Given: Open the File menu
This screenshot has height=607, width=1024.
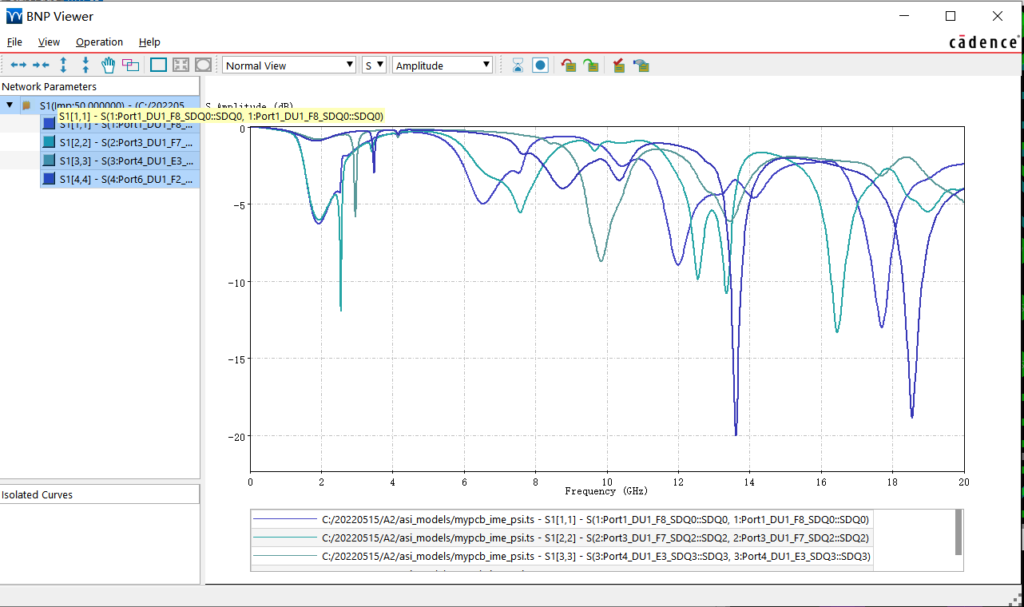Looking at the screenshot, I should [14, 42].
